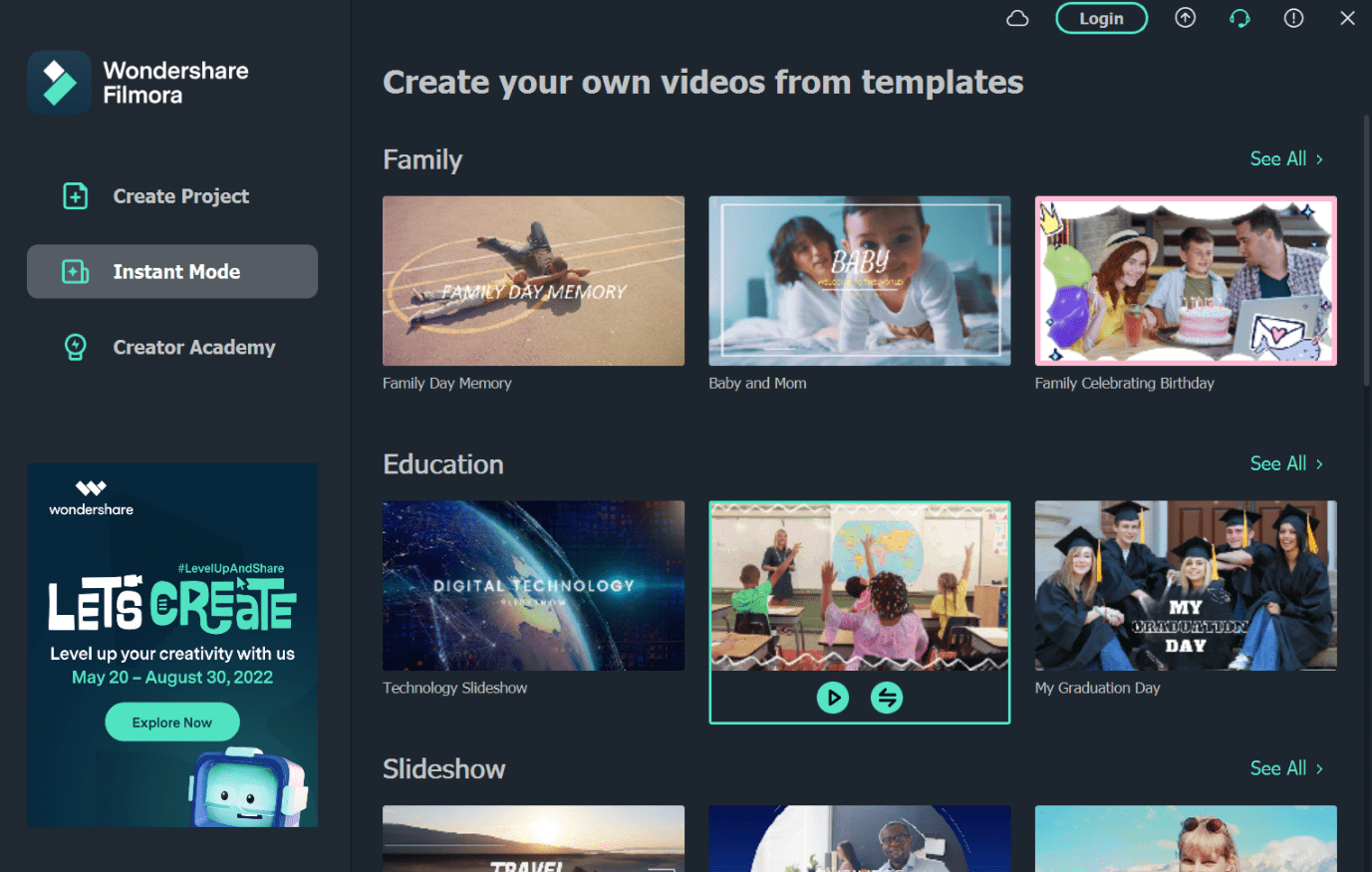The width and height of the screenshot is (1372, 872).
Task: Click See All for Slideshow templates
Action: 1277,768
